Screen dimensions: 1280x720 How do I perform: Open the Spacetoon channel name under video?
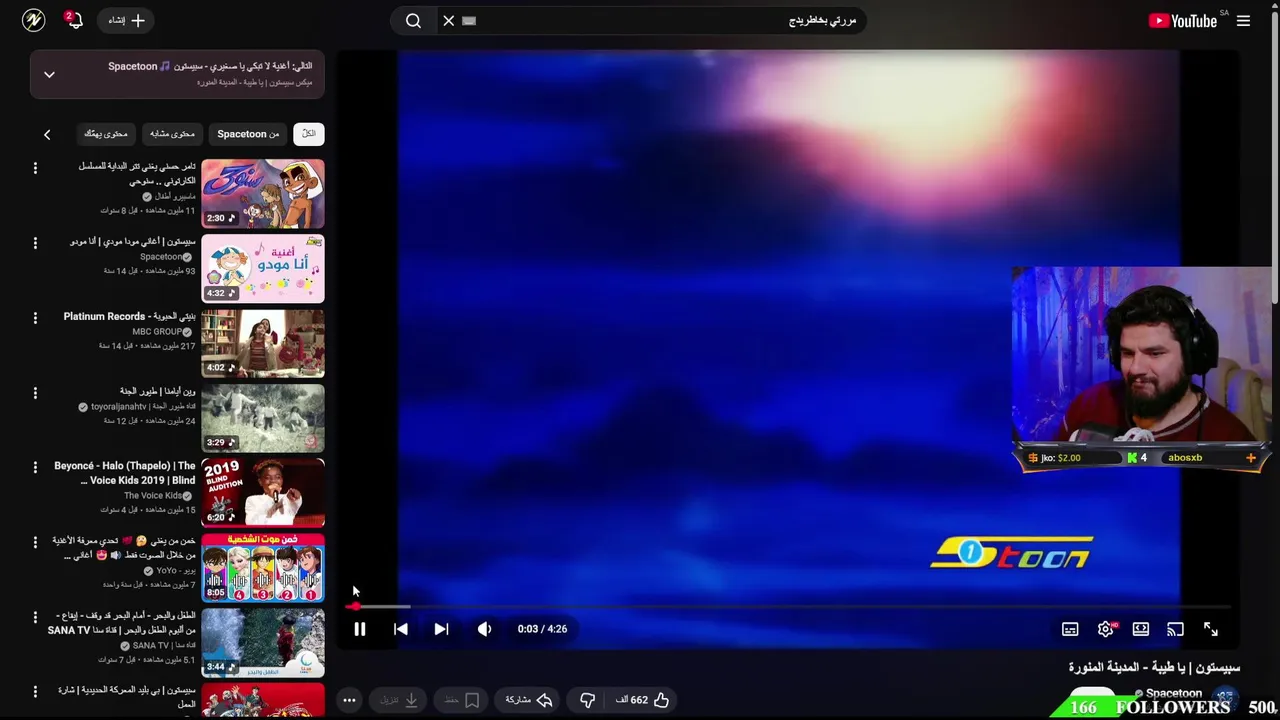[x=1174, y=693]
